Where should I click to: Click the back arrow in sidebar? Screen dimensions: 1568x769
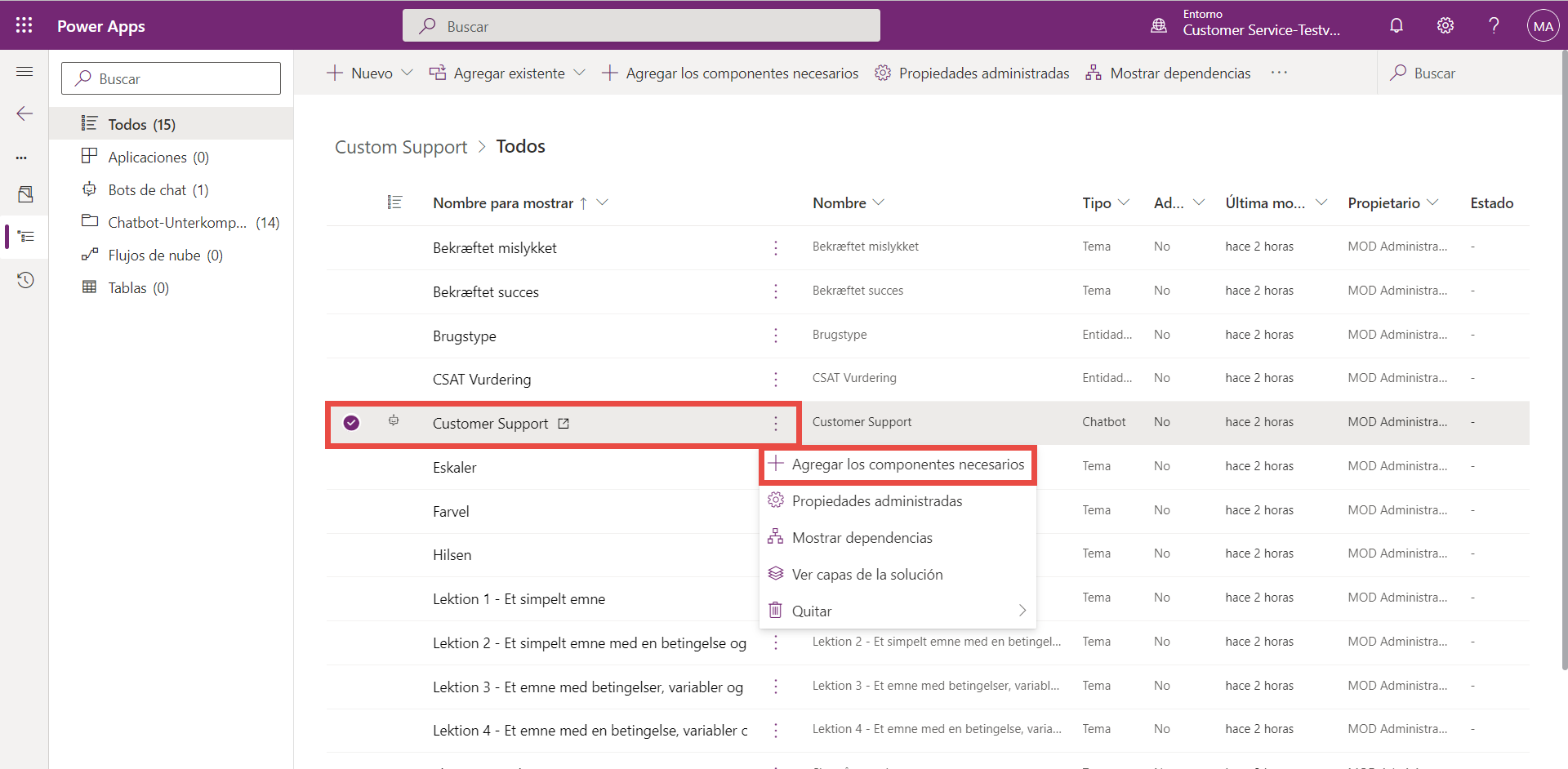[x=24, y=113]
